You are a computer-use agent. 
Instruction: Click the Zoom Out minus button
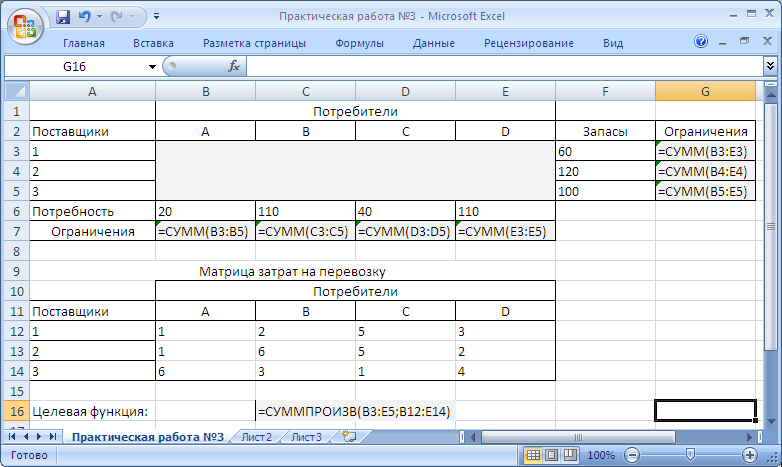pyautogui.click(x=631, y=455)
